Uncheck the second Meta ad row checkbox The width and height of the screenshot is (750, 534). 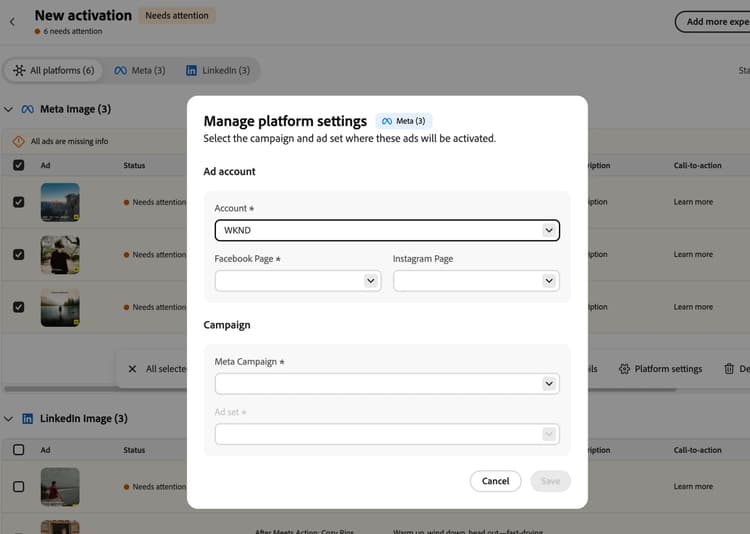(x=19, y=255)
